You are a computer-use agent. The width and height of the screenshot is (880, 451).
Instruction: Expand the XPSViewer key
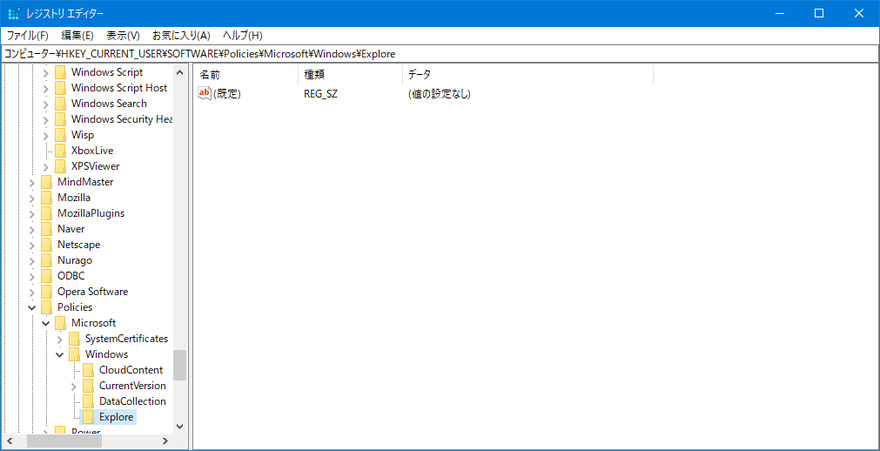coord(47,167)
